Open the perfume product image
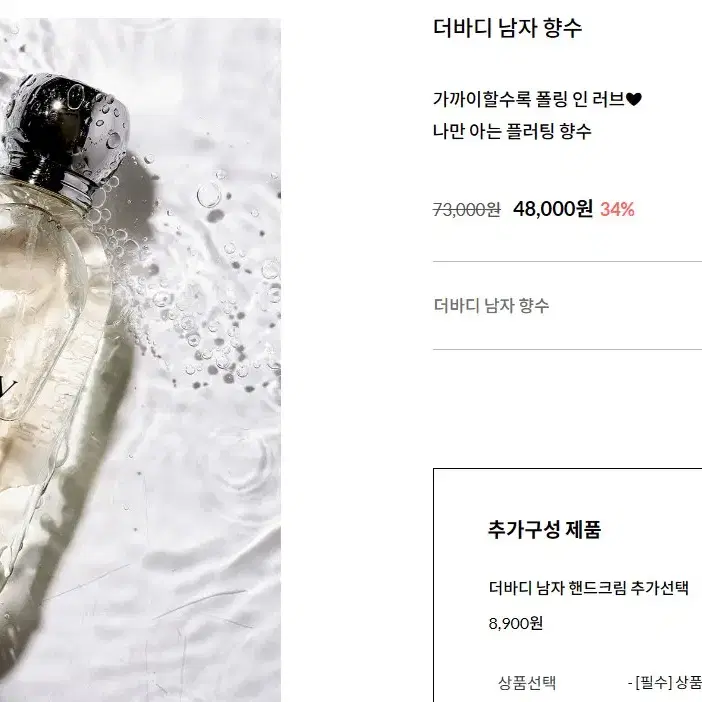Image resolution: width=702 pixels, height=702 pixels. [140, 360]
